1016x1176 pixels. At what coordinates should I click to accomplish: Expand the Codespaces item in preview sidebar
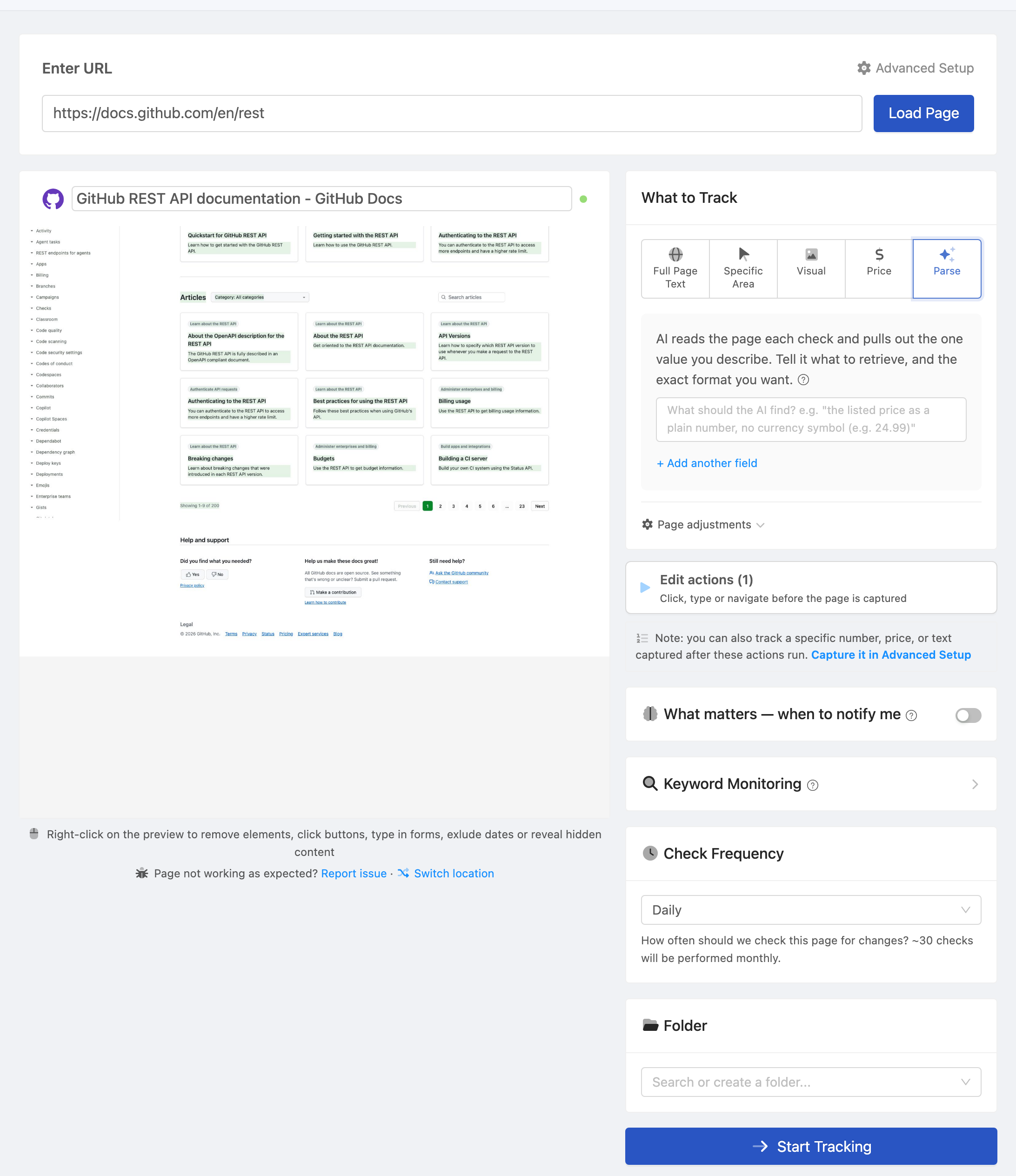(46, 374)
